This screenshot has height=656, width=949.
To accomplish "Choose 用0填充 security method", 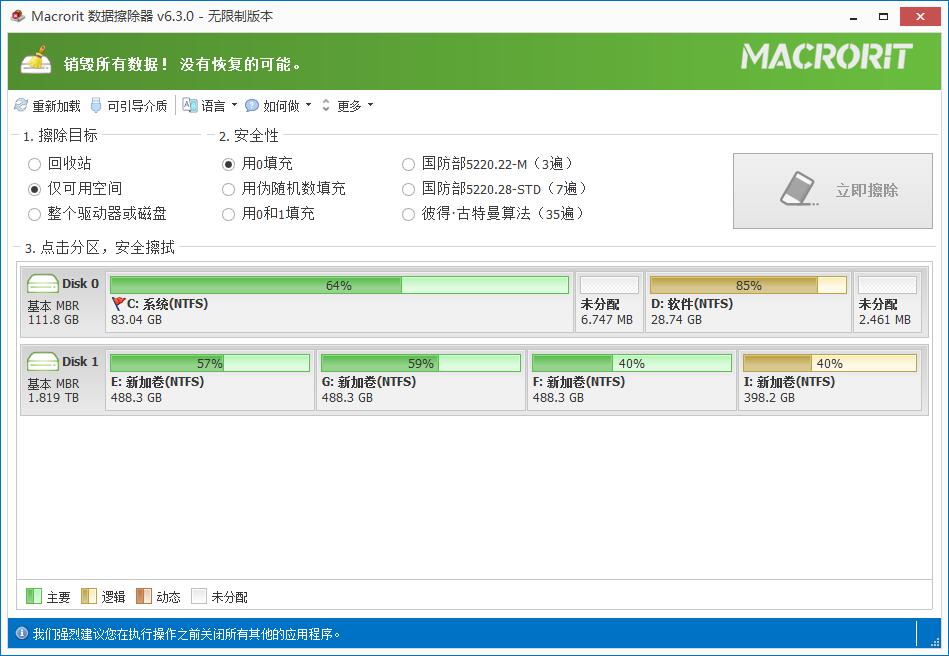I will (x=257, y=163).
